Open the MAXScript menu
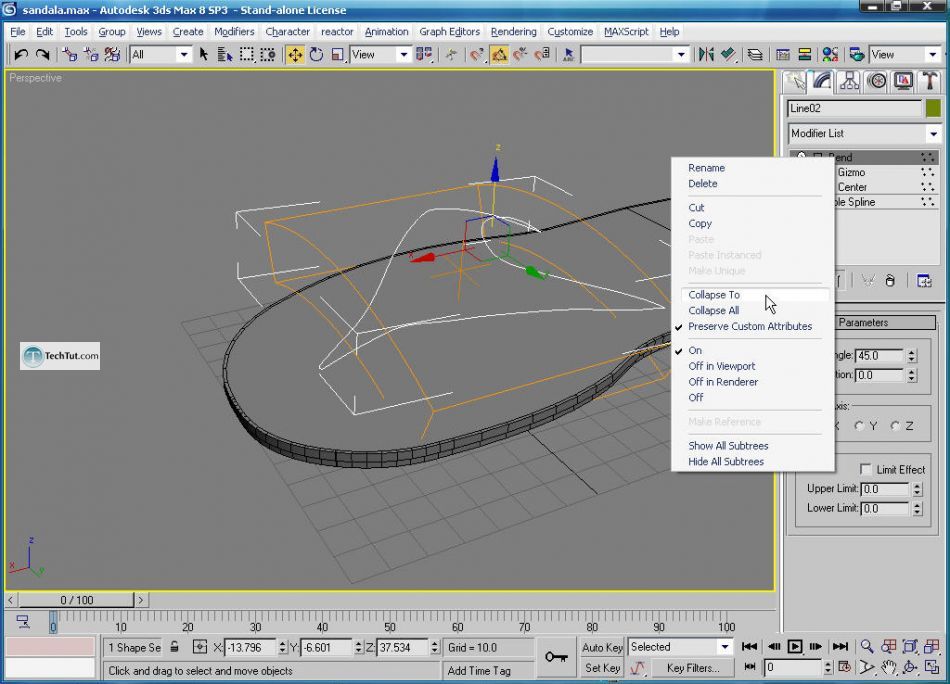This screenshot has width=950, height=684. pos(626,32)
